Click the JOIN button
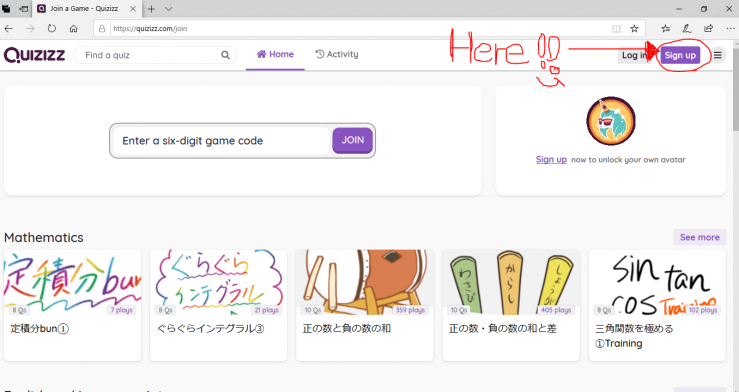The width and height of the screenshot is (739, 392). click(353, 140)
